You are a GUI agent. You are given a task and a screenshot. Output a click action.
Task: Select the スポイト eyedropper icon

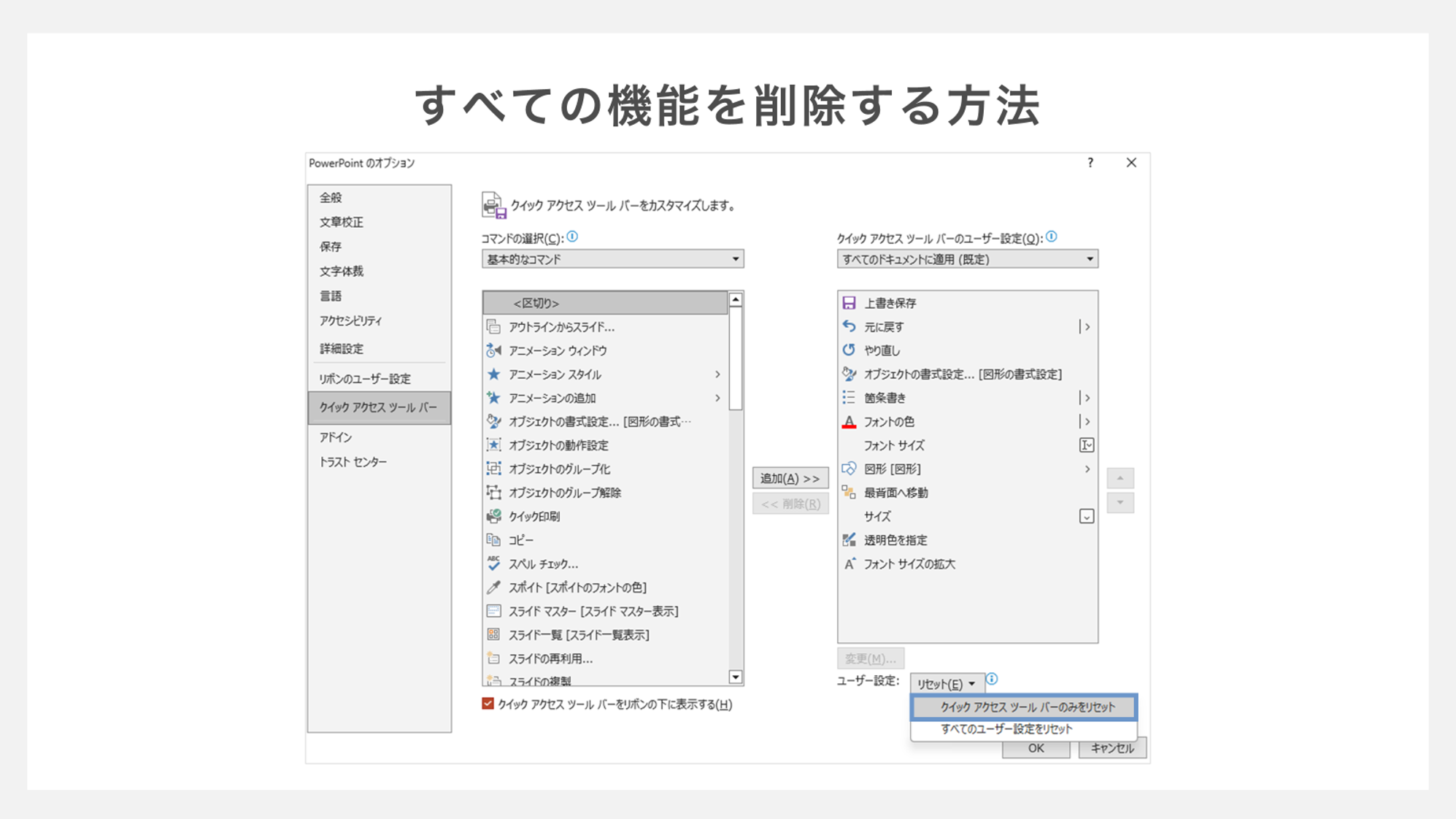pyautogui.click(x=494, y=588)
